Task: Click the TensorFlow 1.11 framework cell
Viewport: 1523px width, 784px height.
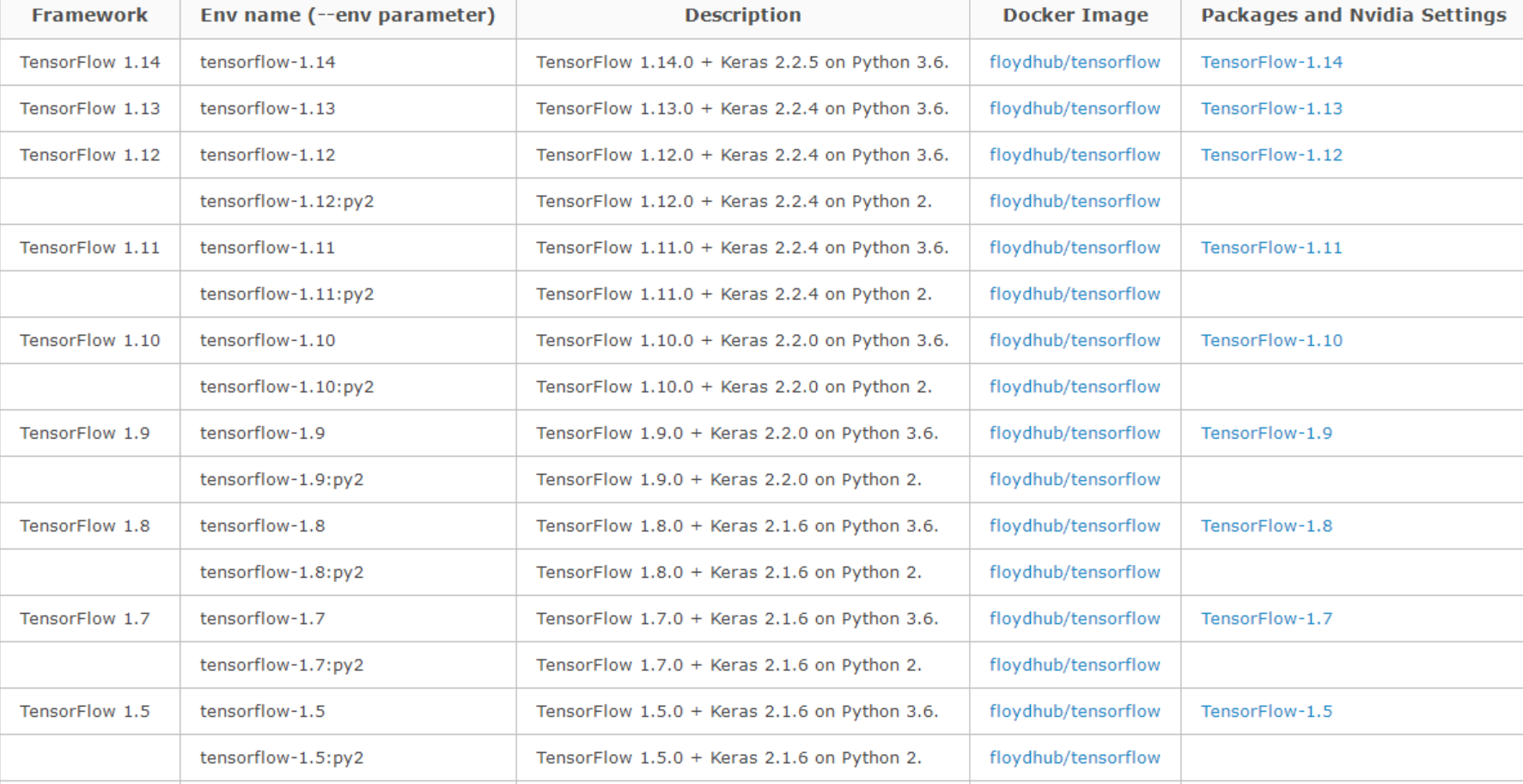Action: [89, 247]
